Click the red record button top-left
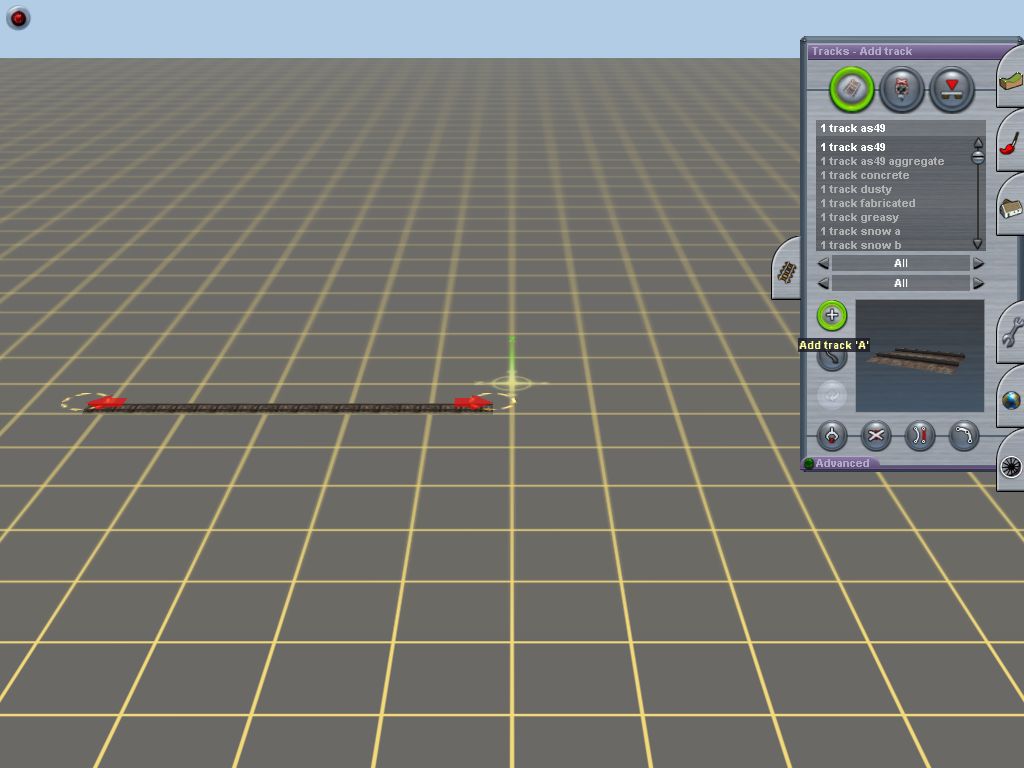The width and height of the screenshot is (1024, 768). (18, 18)
